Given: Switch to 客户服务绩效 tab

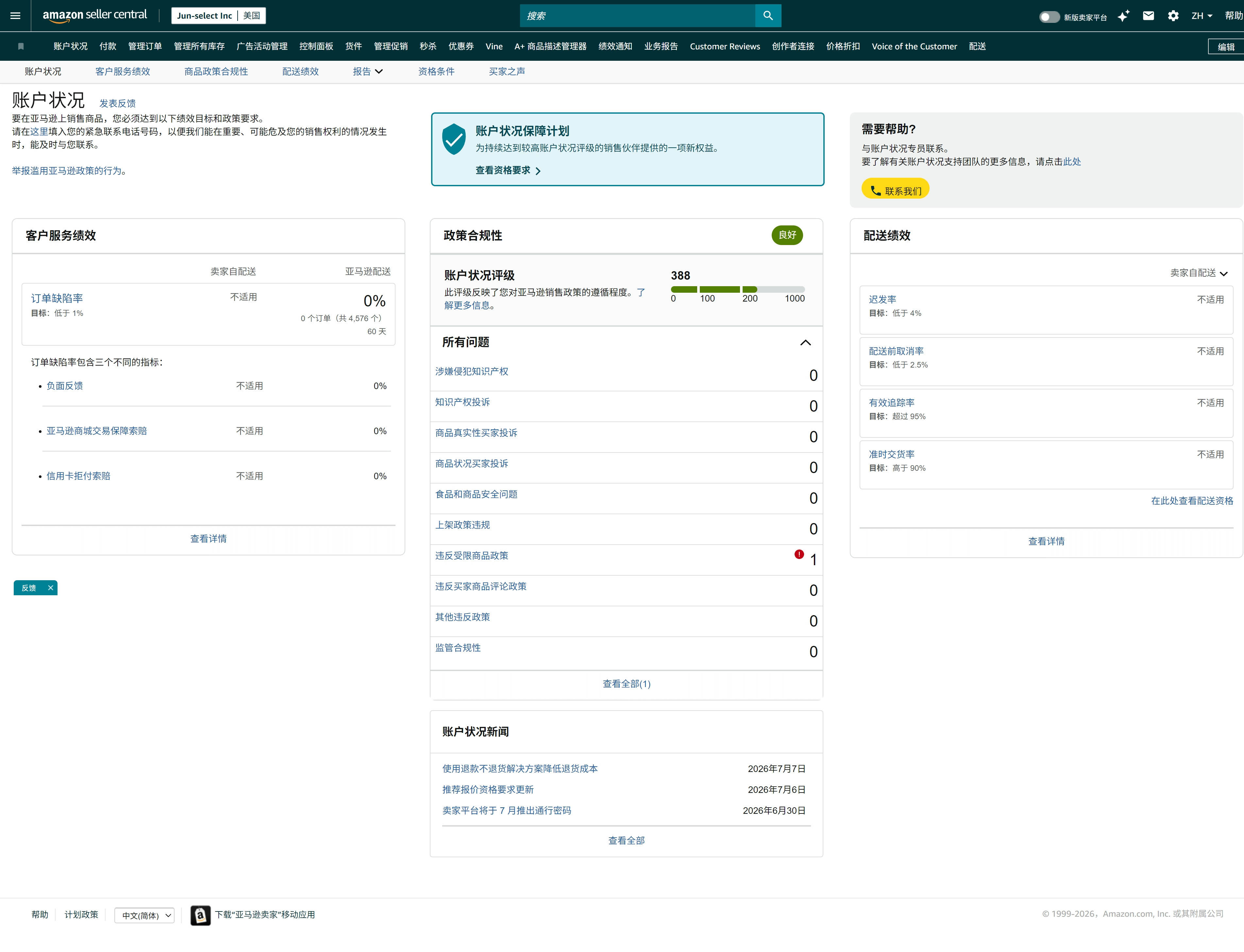Looking at the screenshot, I should click(123, 72).
